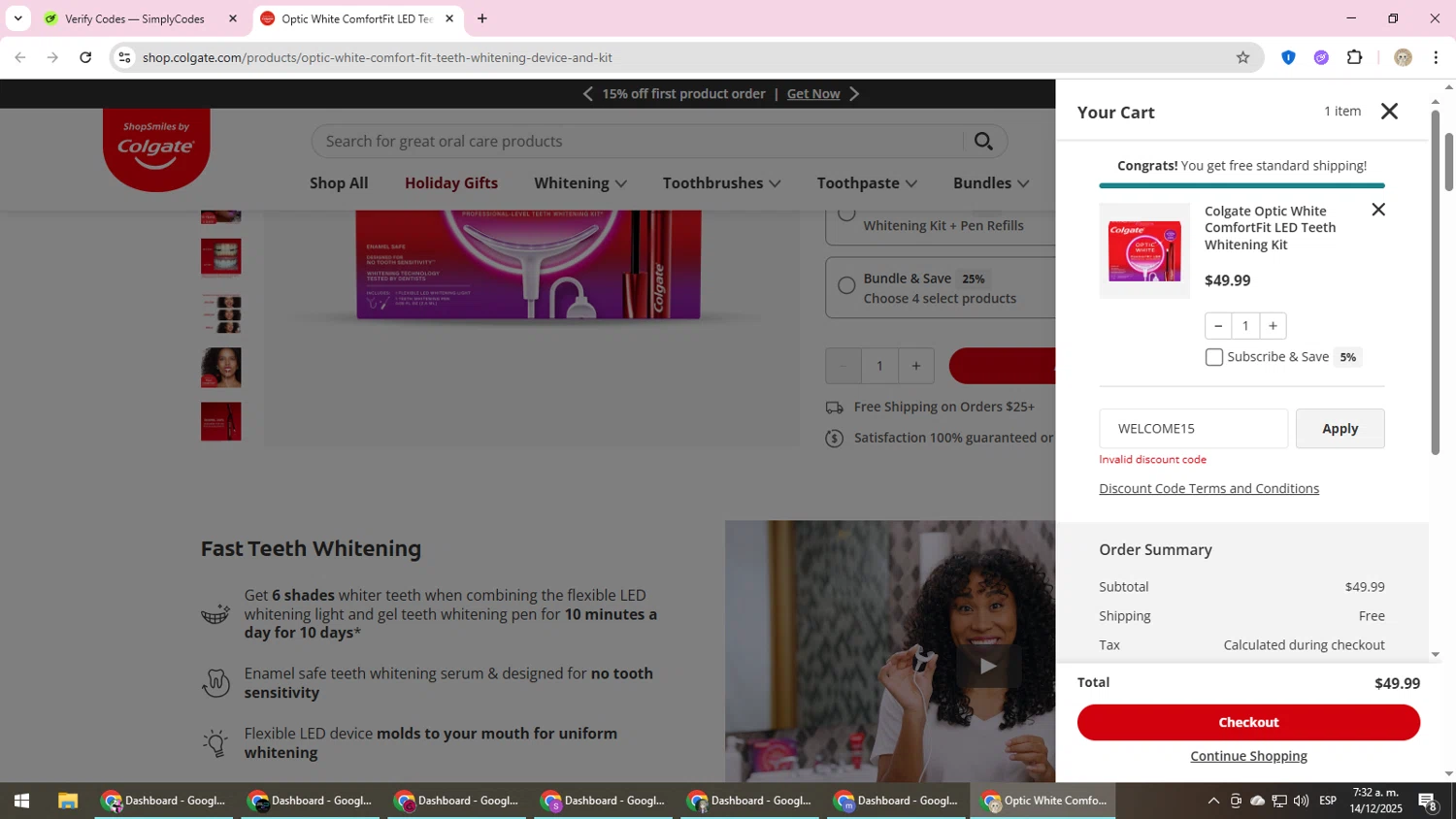This screenshot has height=819, width=1456.
Task: Open the volume control in tray
Action: 1301,801
